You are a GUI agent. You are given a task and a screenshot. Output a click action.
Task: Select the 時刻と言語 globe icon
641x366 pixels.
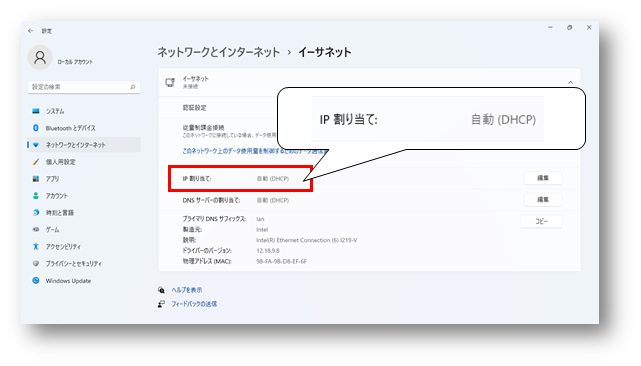[36, 213]
